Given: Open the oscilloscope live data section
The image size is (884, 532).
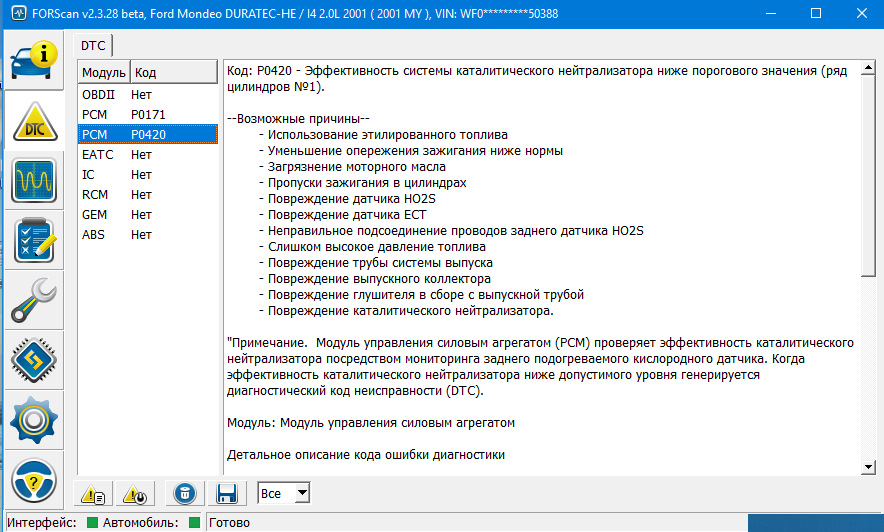Looking at the screenshot, I should [x=34, y=180].
